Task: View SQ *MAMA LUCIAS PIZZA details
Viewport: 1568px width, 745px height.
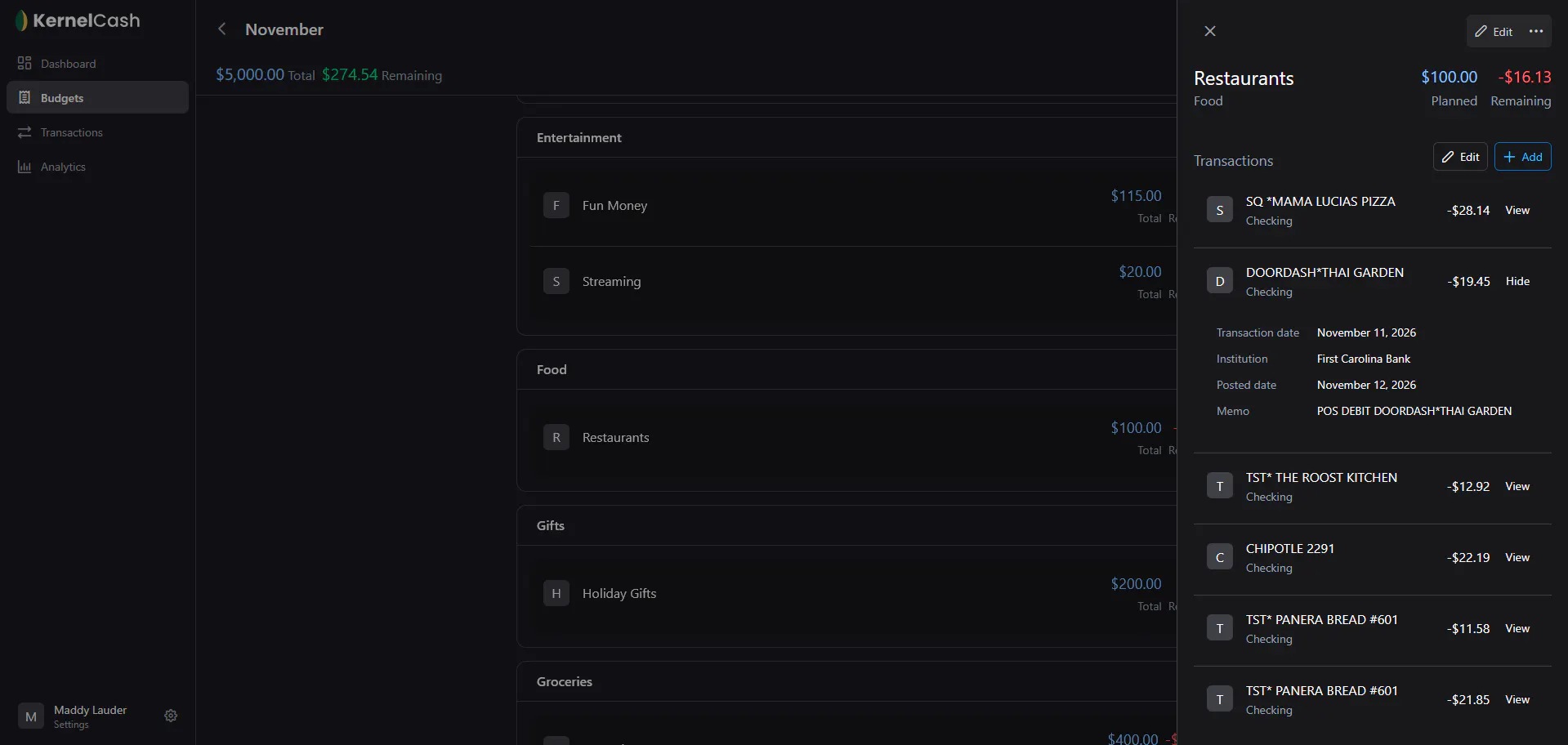Action: coord(1517,211)
